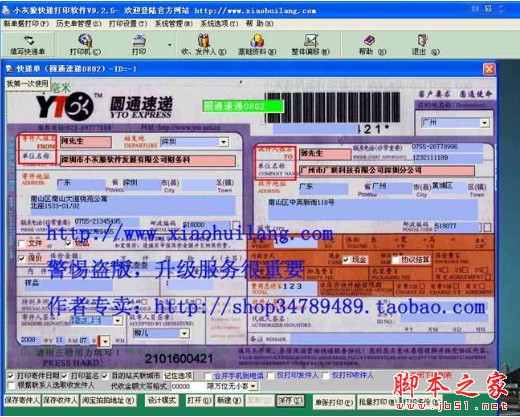The height and width of the screenshot is (417, 520).
Task: Toggle 目的站关联城市 checkbox
Action: (x=105, y=376)
